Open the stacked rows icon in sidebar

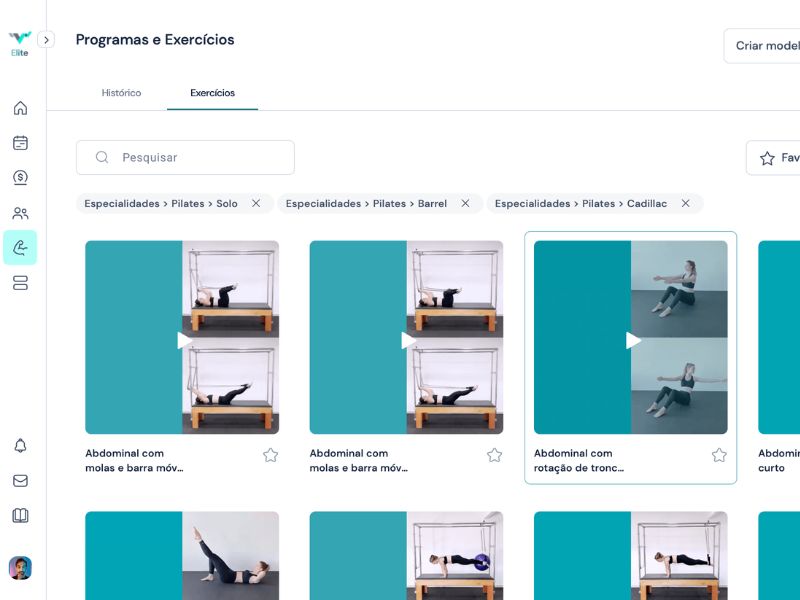tap(20, 283)
